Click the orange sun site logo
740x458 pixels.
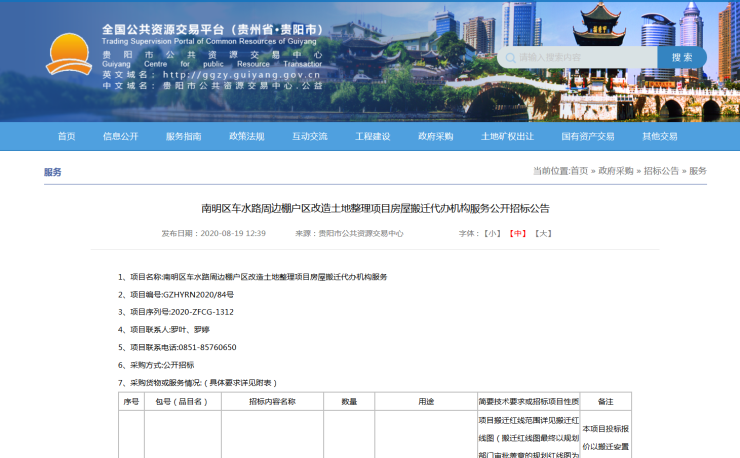click(x=68, y=55)
